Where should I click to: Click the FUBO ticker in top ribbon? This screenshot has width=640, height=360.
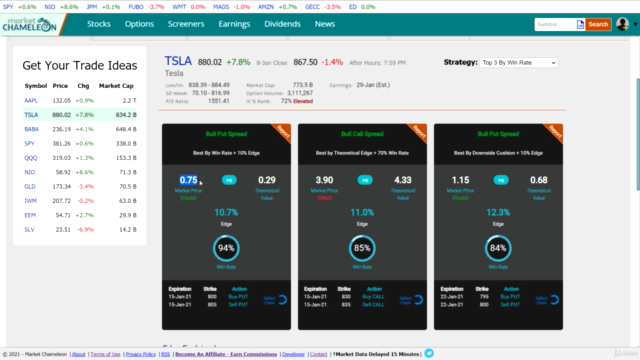tap(136, 7)
